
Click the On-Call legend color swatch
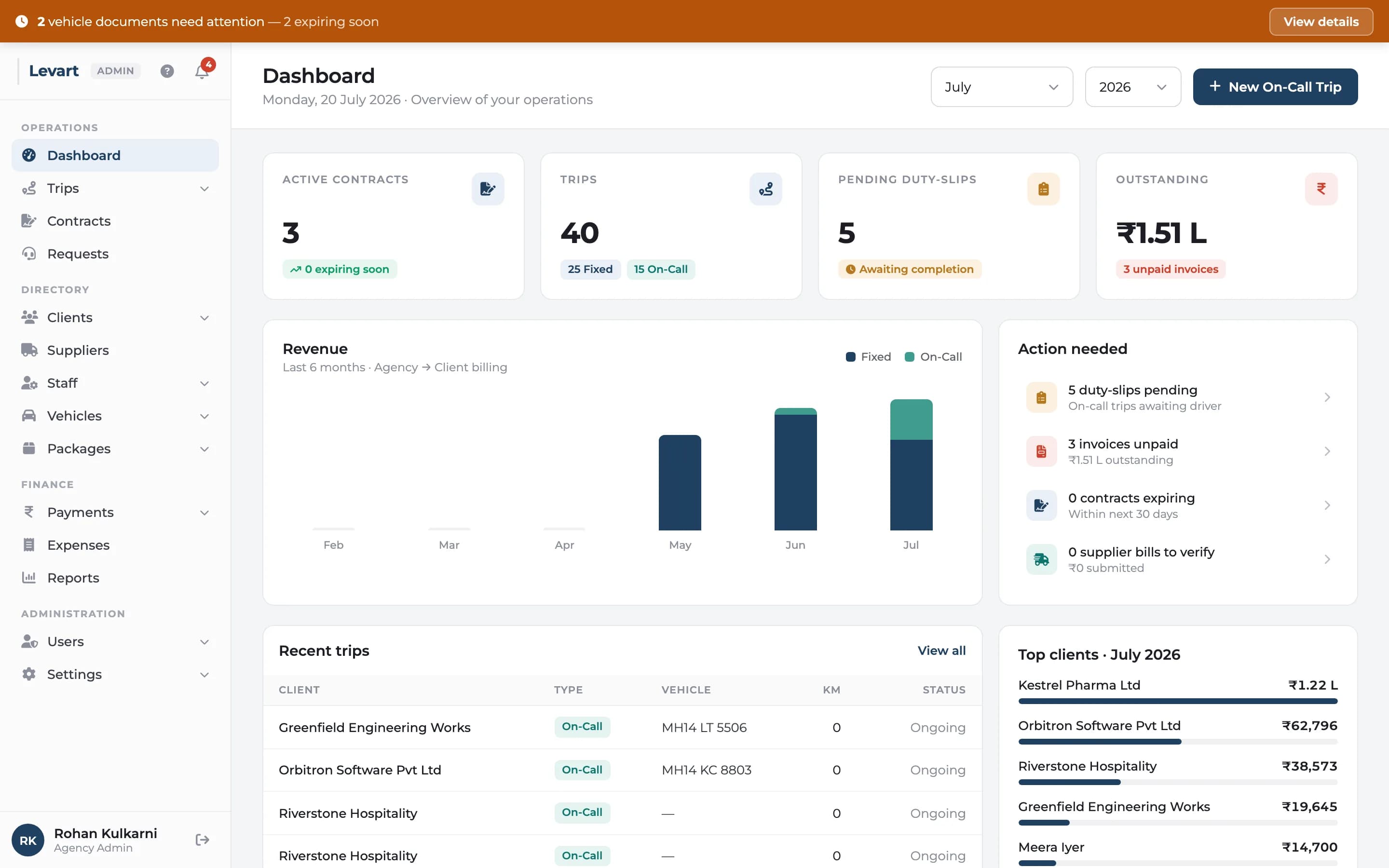909,357
